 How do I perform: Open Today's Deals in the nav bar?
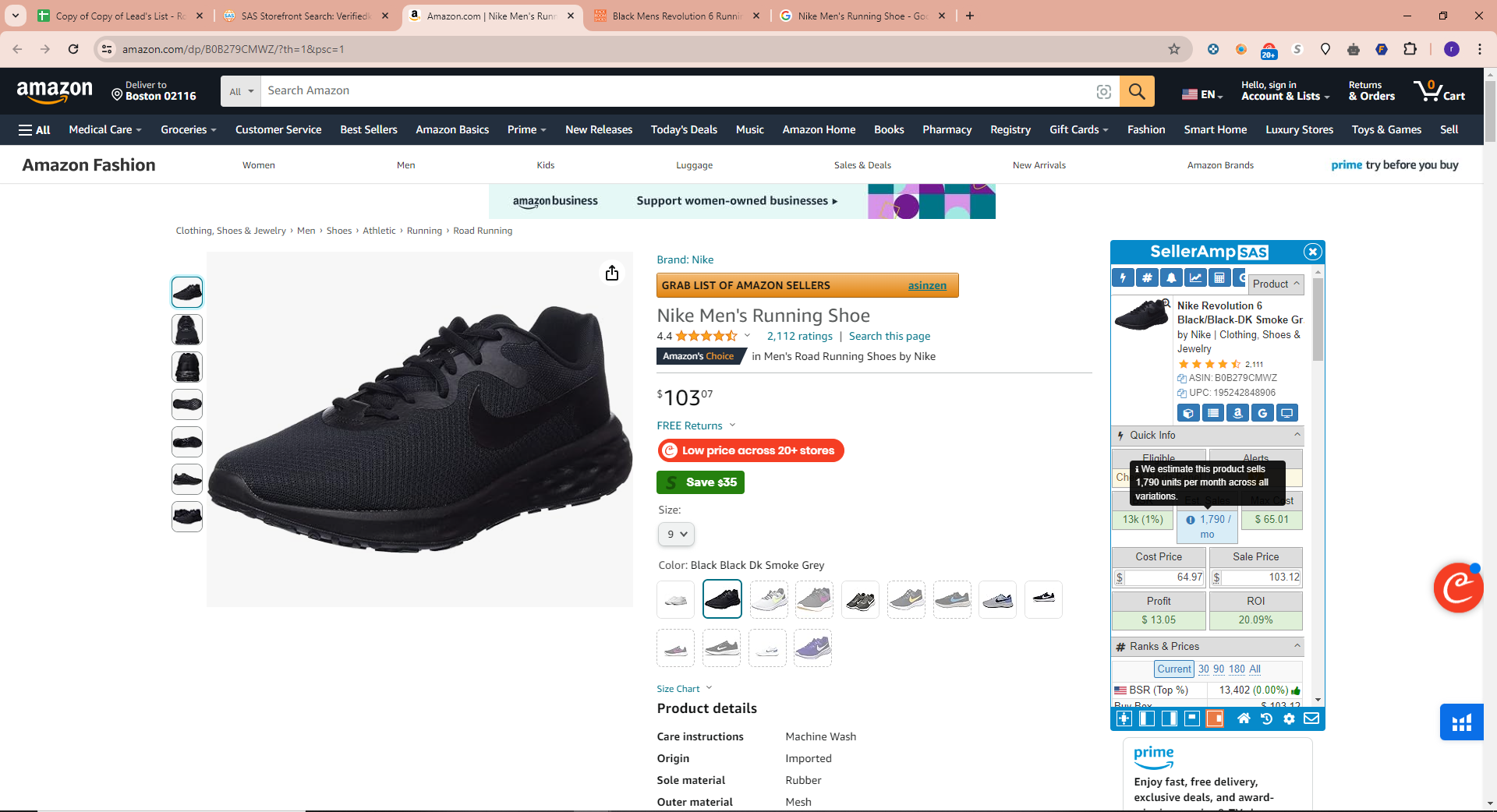point(684,130)
